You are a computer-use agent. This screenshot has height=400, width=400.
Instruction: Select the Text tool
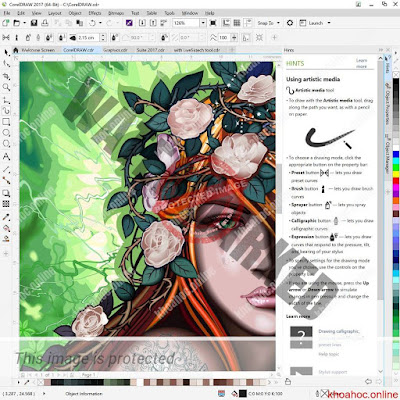pos(6,156)
